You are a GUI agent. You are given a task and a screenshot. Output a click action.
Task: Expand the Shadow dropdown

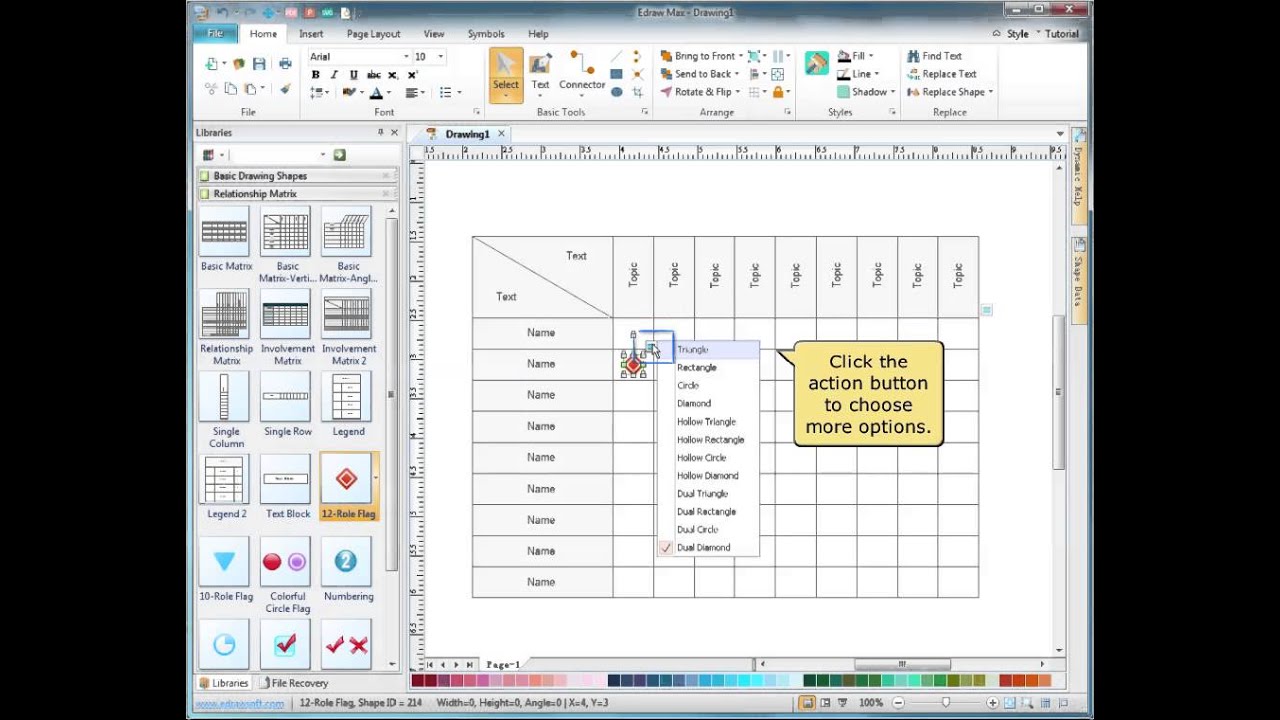click(892, 92)
